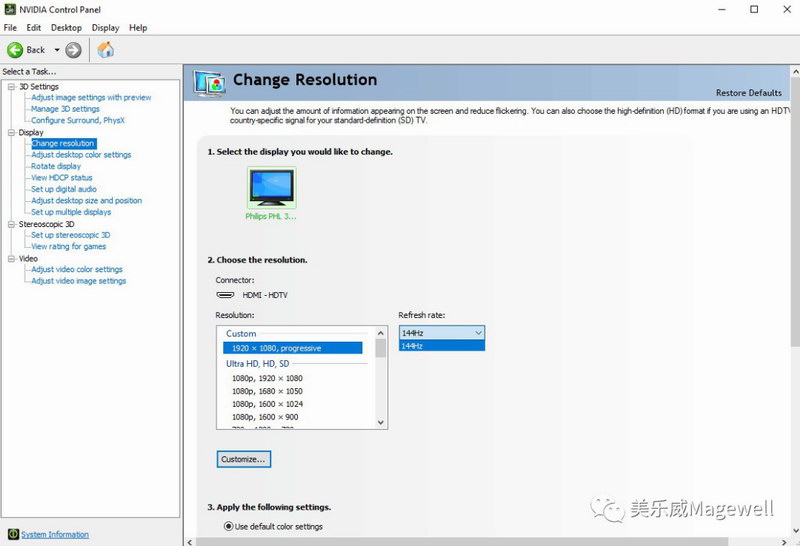Collapse the 3D Settings tree node
The image size is (800, 546).
[11, 87]
